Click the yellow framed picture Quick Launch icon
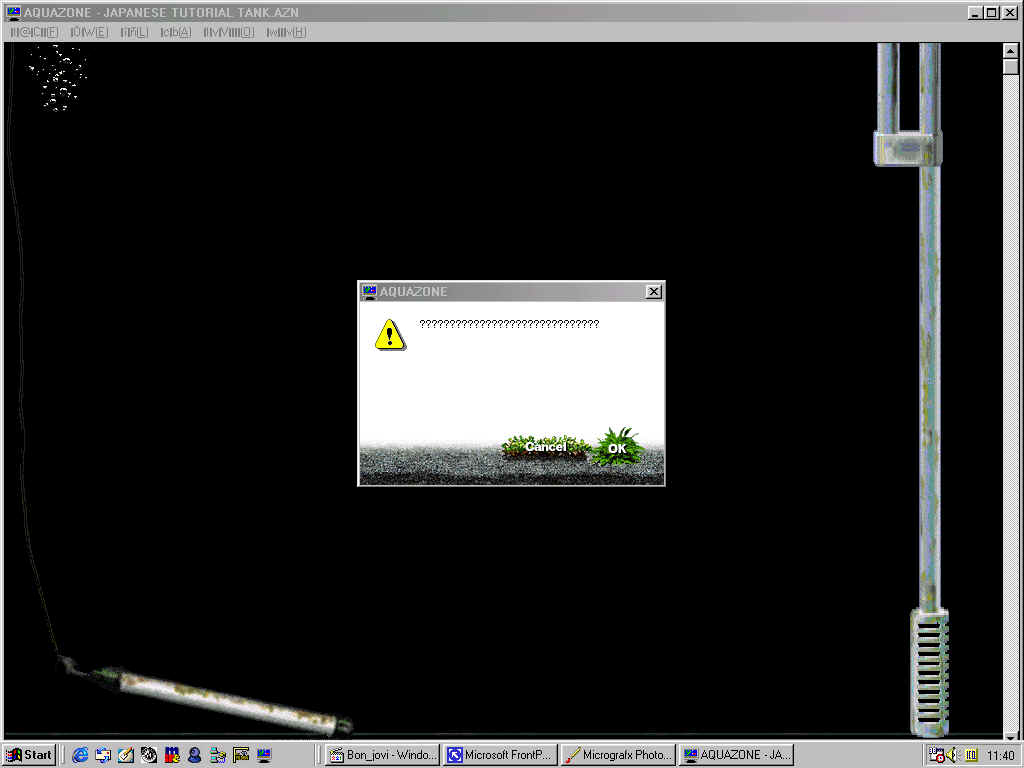The image size is (1024, 768). (x=241, y=755)
